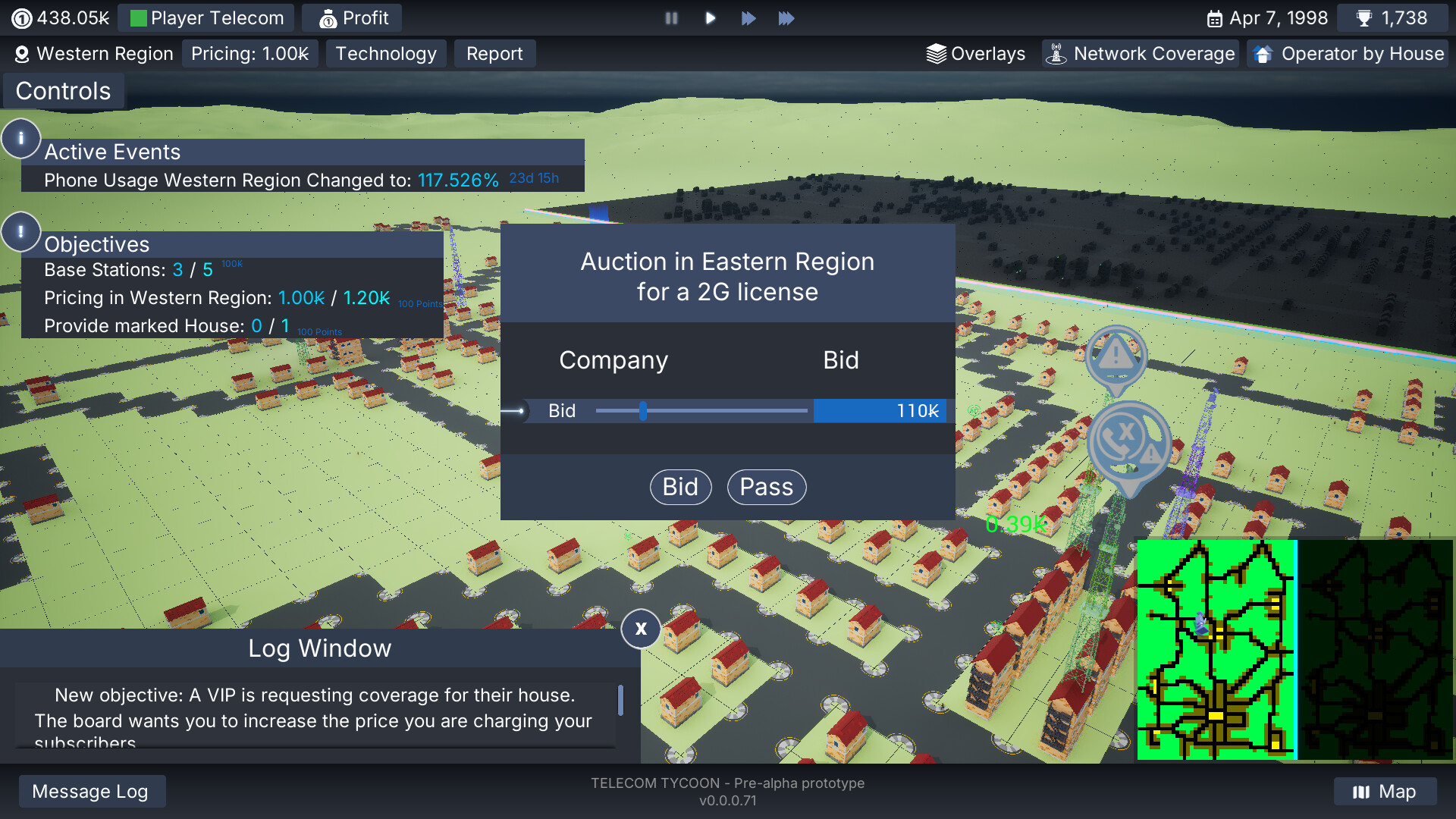The image size is (1456, 819).
Task: Open the Technology menu
Action: pyautogui.click(x=386, y=54)
